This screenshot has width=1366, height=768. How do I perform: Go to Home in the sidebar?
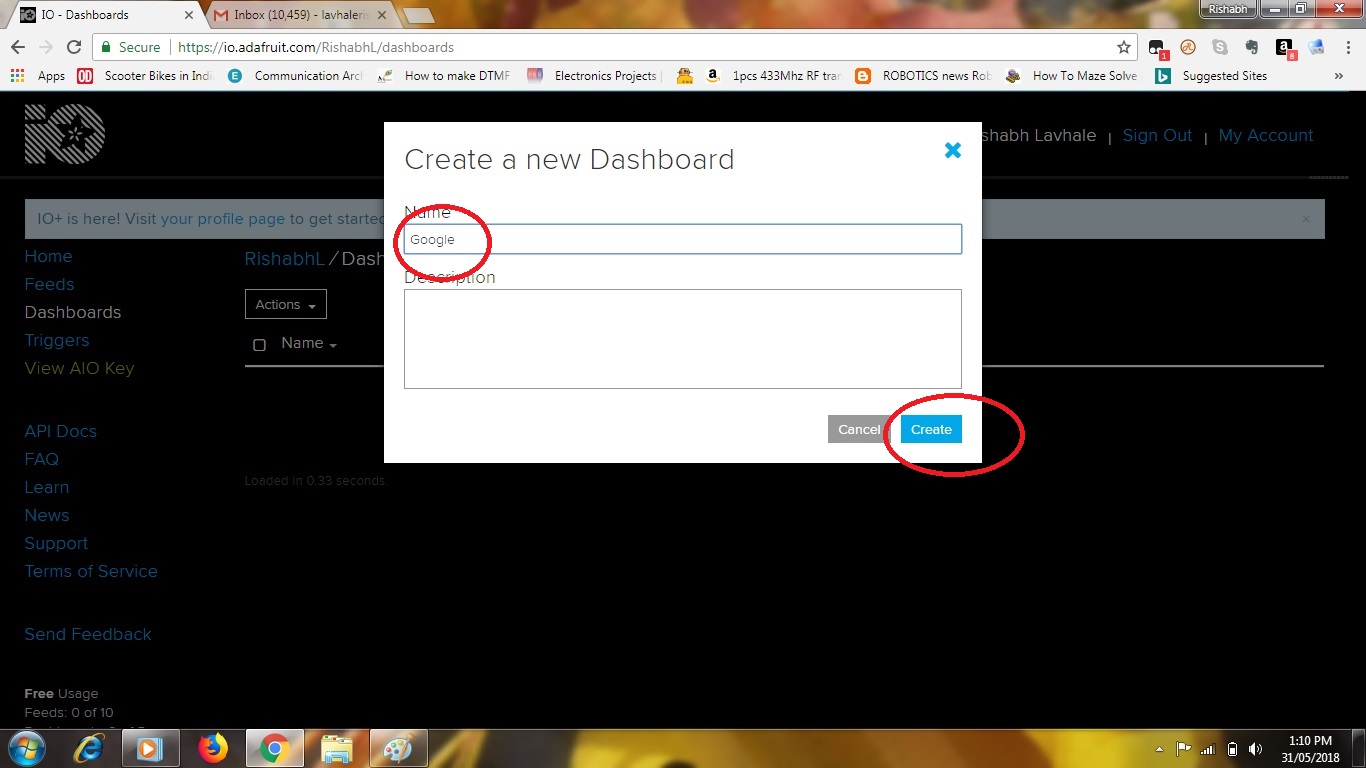[x=48, y=256]
